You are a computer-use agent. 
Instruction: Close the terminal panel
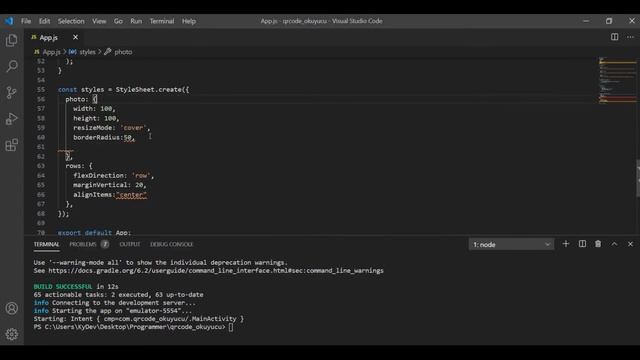pos(630,244)
